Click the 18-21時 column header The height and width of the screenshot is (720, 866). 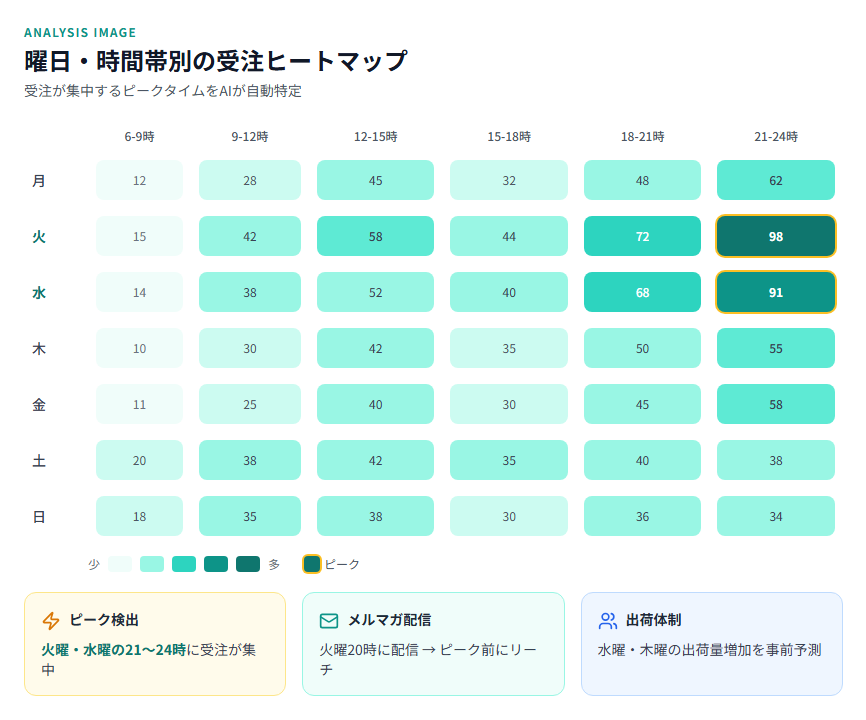click(x=642, y=136)
